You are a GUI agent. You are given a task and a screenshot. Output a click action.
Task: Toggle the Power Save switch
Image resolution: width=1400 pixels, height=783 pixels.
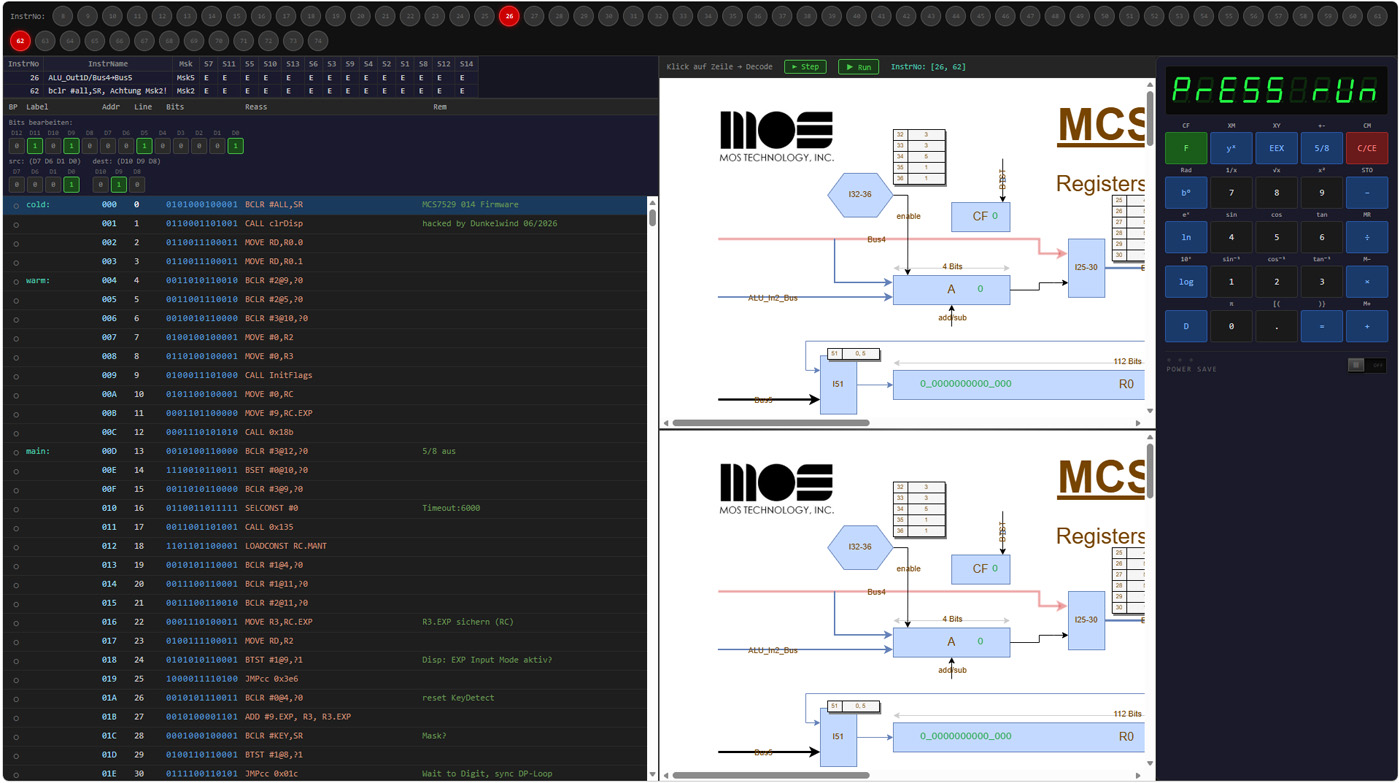click(1367, 365)
